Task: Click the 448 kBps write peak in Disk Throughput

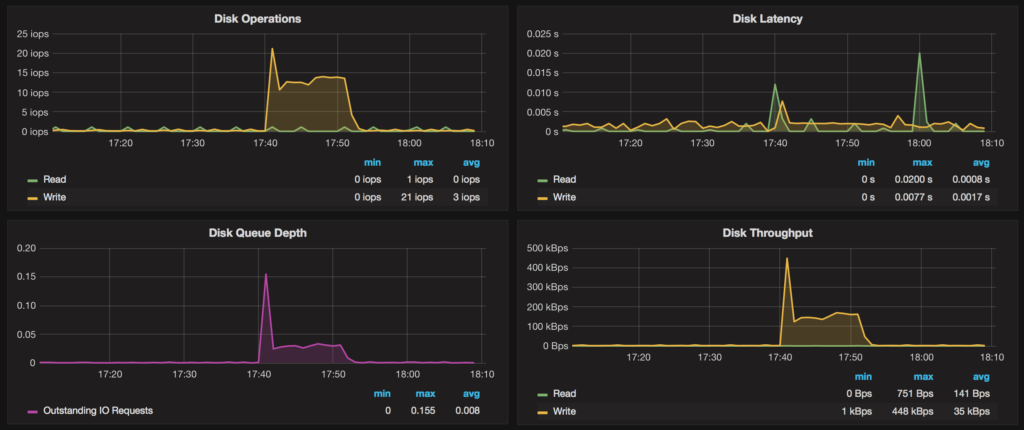Action: coord(787,259)
